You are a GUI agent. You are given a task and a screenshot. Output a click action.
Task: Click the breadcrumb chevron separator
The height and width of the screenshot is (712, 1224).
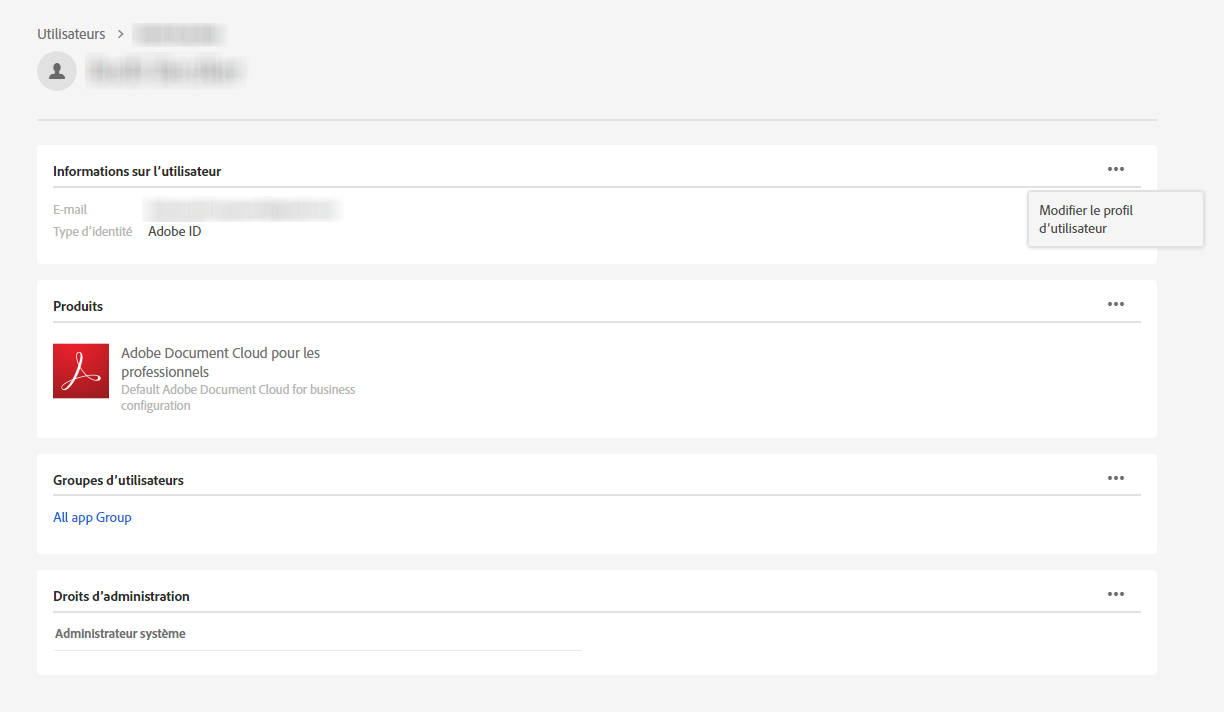click(x=120, y=34)
